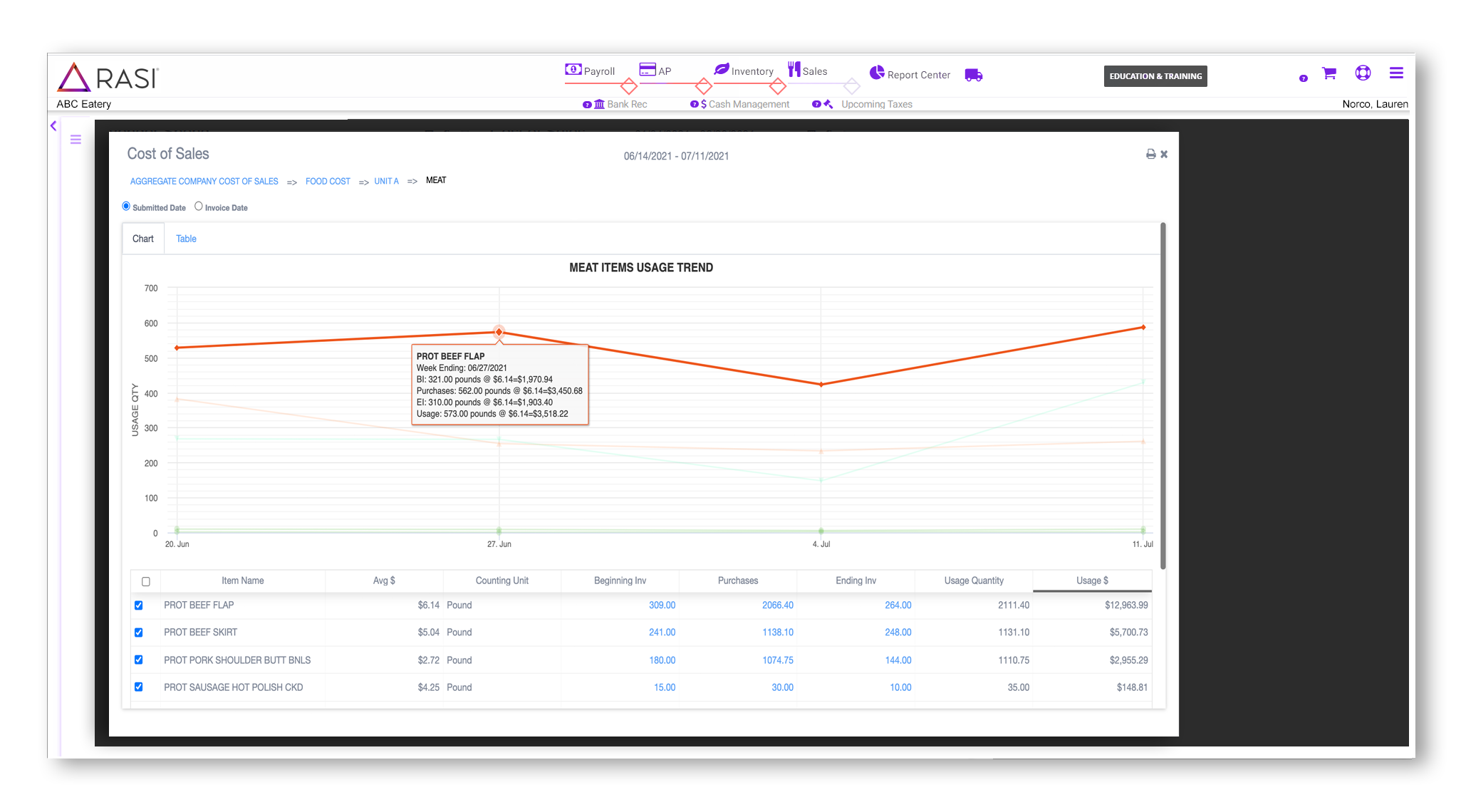Open the Bank Rec bank icon
This screenshot has height=812, width=1461.
pos(599,104)
